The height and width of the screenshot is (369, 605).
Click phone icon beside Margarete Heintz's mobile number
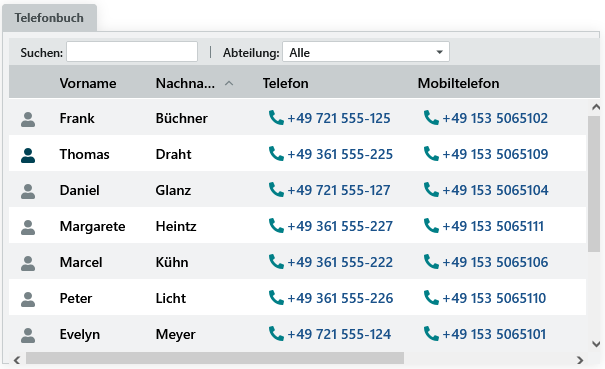coord(431,225)
